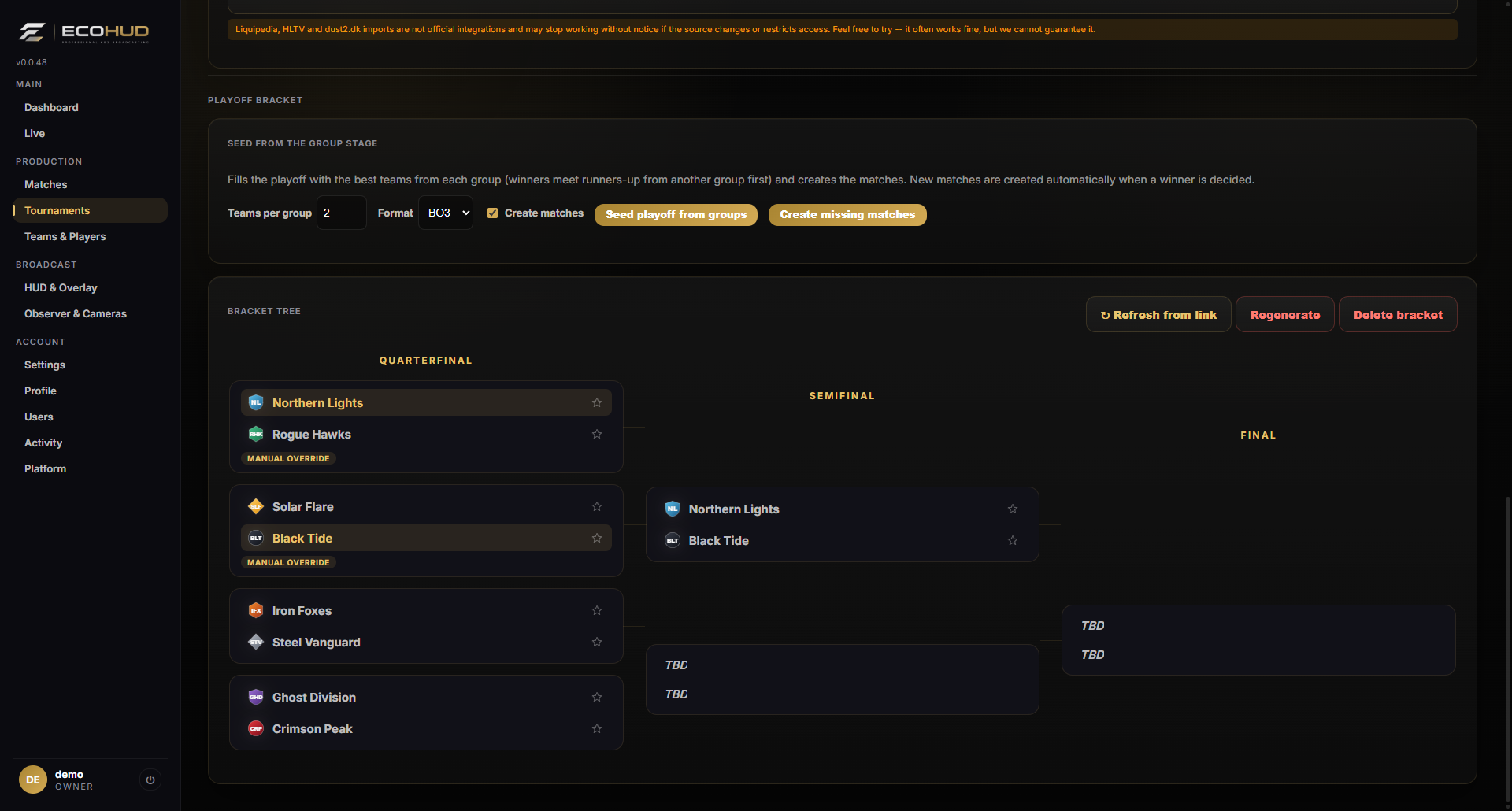1512x811 pixels.
Task: Click the Solar Flare team logo
Action: click(x=256, y=506)
